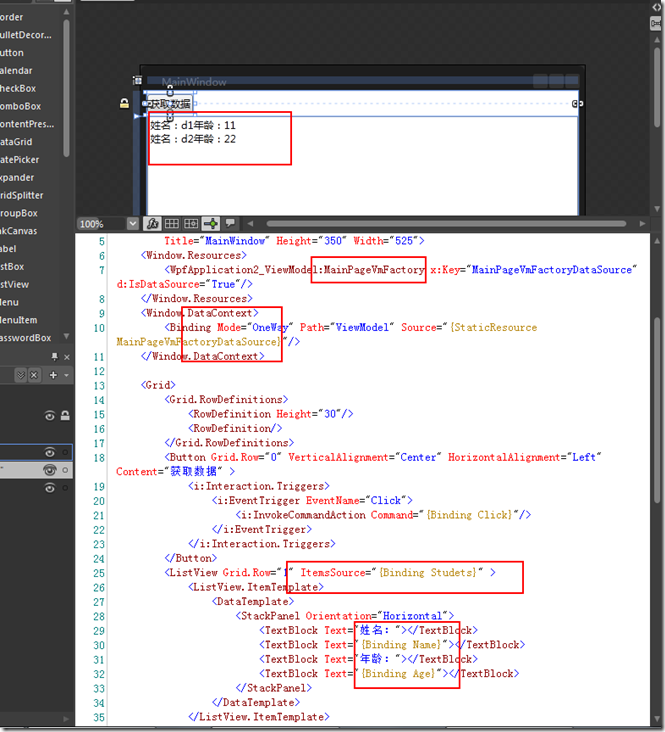
Task: Select ListView in the assets list
Action: pos(14,284)
